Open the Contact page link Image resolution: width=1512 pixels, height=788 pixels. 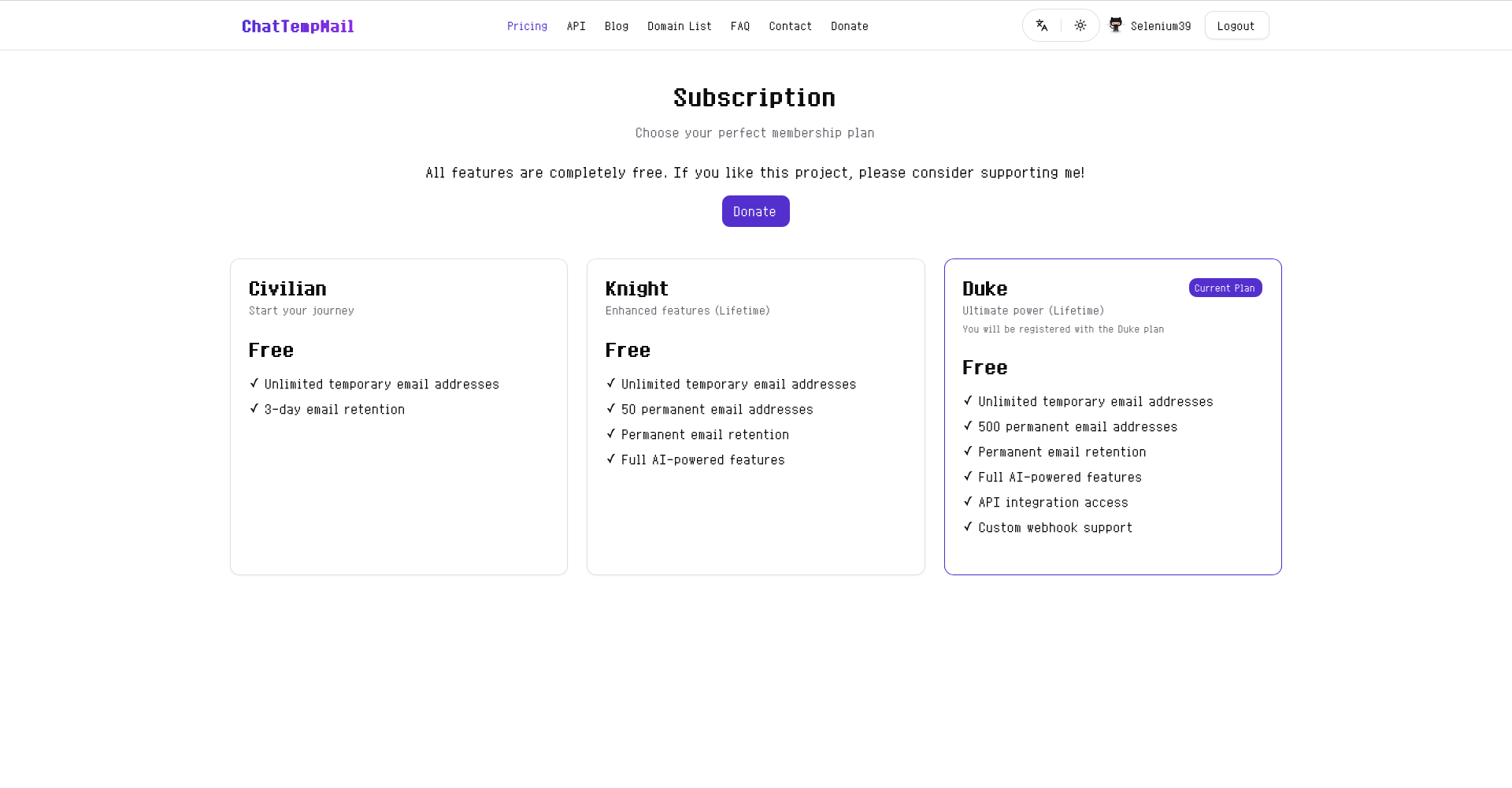coord(790,26)
